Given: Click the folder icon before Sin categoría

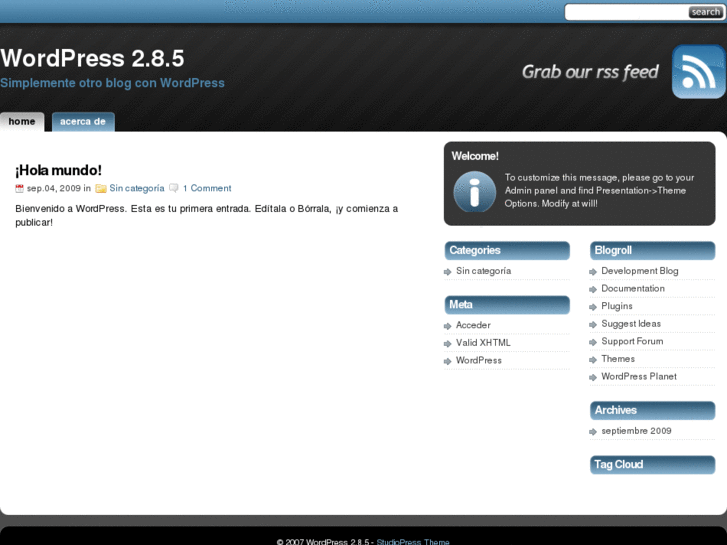Looking at the screenshot, I should (x=101, y=188).
